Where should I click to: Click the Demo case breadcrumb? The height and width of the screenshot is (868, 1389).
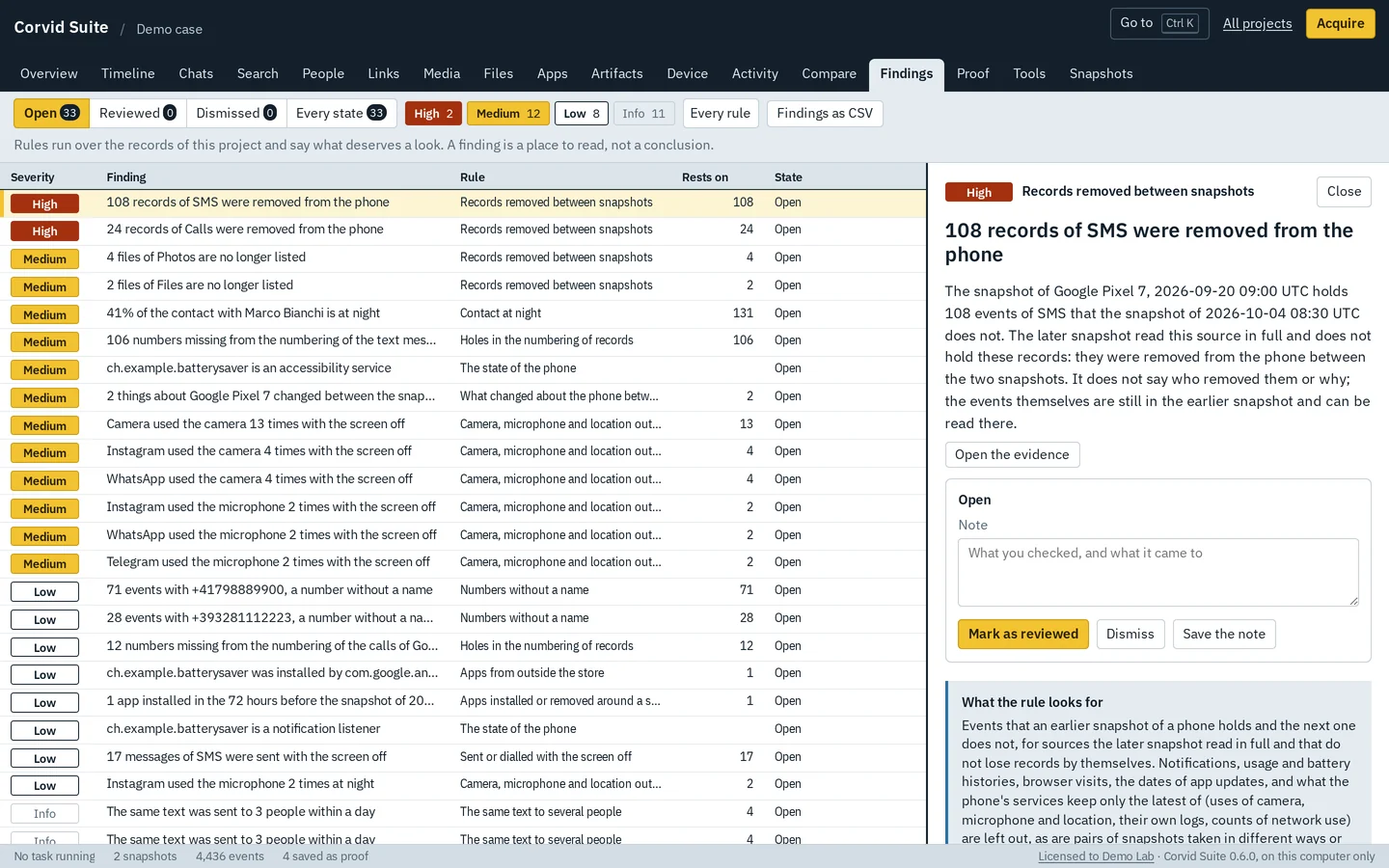[x=170, y=29]
